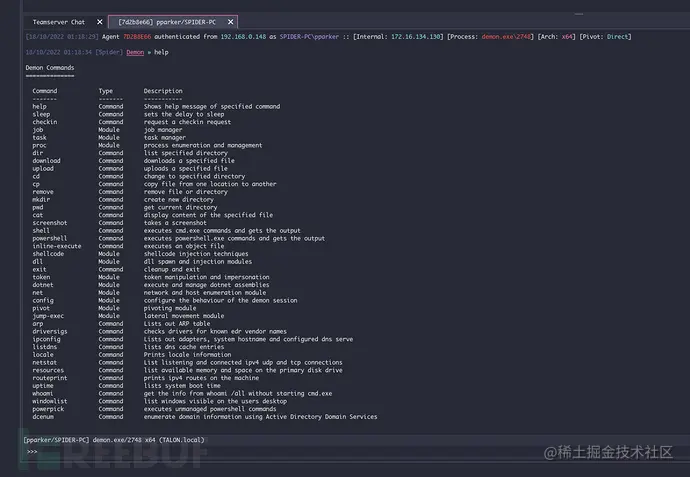Screen dimensions: 690x477
Task: Click the 'driversigs' command name
Action: click(50, 332)
